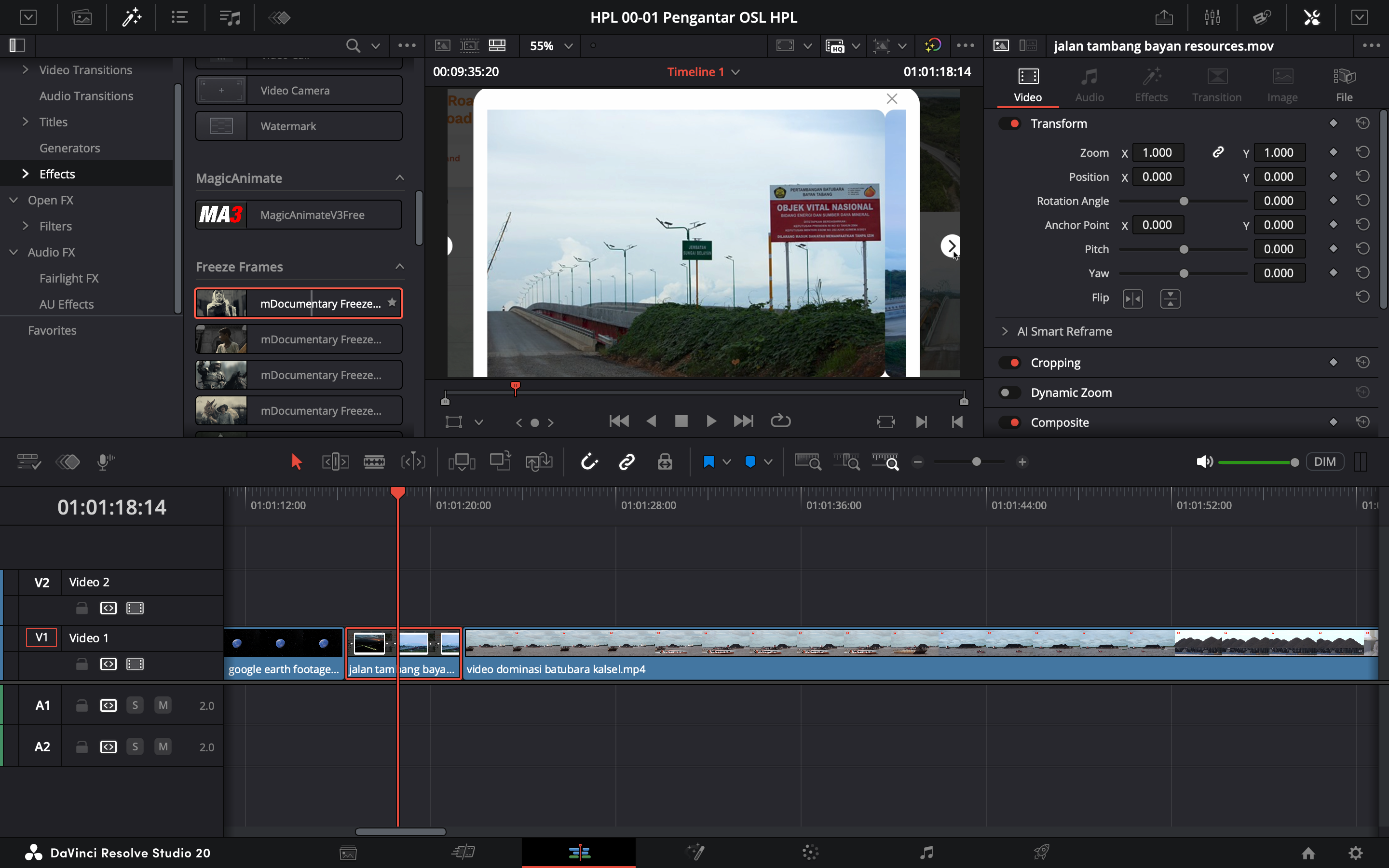This screenshot has height=868, width=1389.
Task: Open the Fusion page icon
Action: pyautogui.click(x=695, y=852)
